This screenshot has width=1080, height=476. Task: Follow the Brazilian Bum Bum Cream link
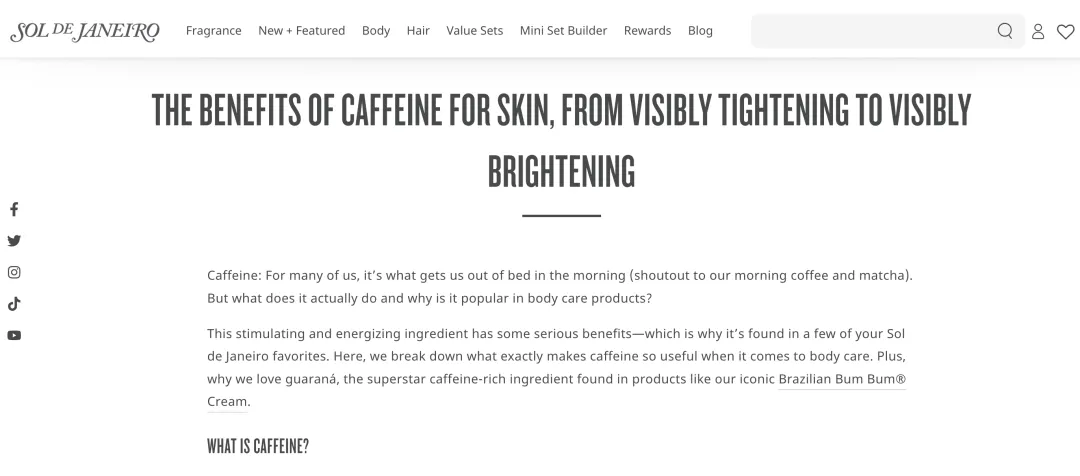coord(841,380)
